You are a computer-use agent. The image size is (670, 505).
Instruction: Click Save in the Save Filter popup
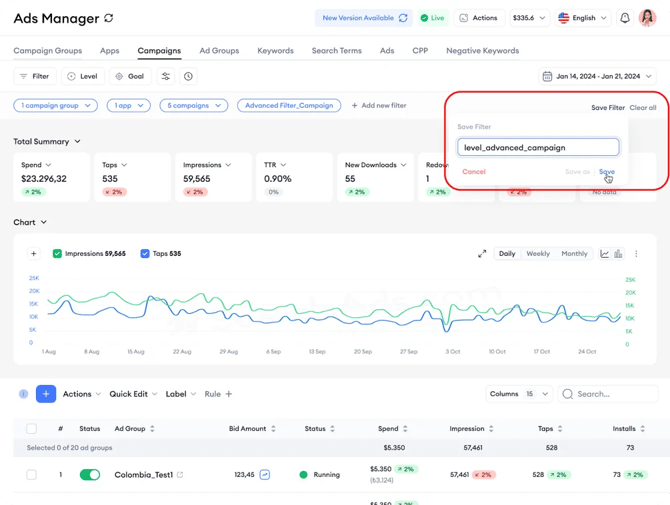pos(606,172)
